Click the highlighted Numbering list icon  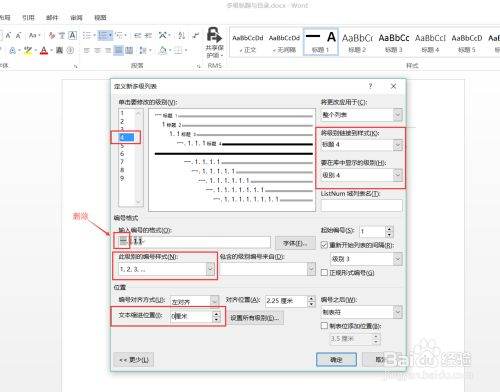click(x=105, y=35)
